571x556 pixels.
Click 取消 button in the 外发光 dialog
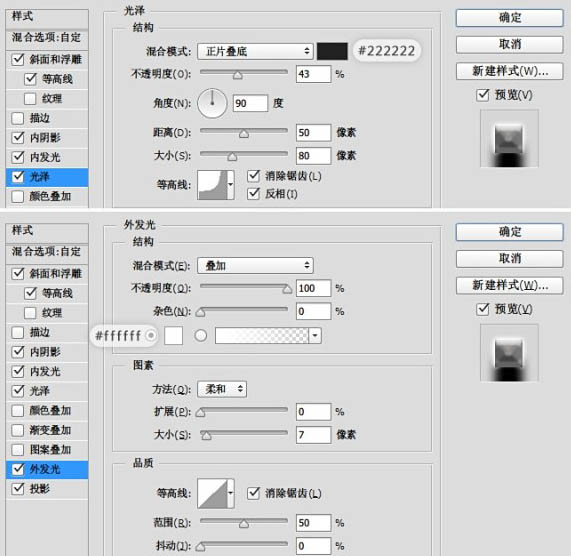pos(509,259)
